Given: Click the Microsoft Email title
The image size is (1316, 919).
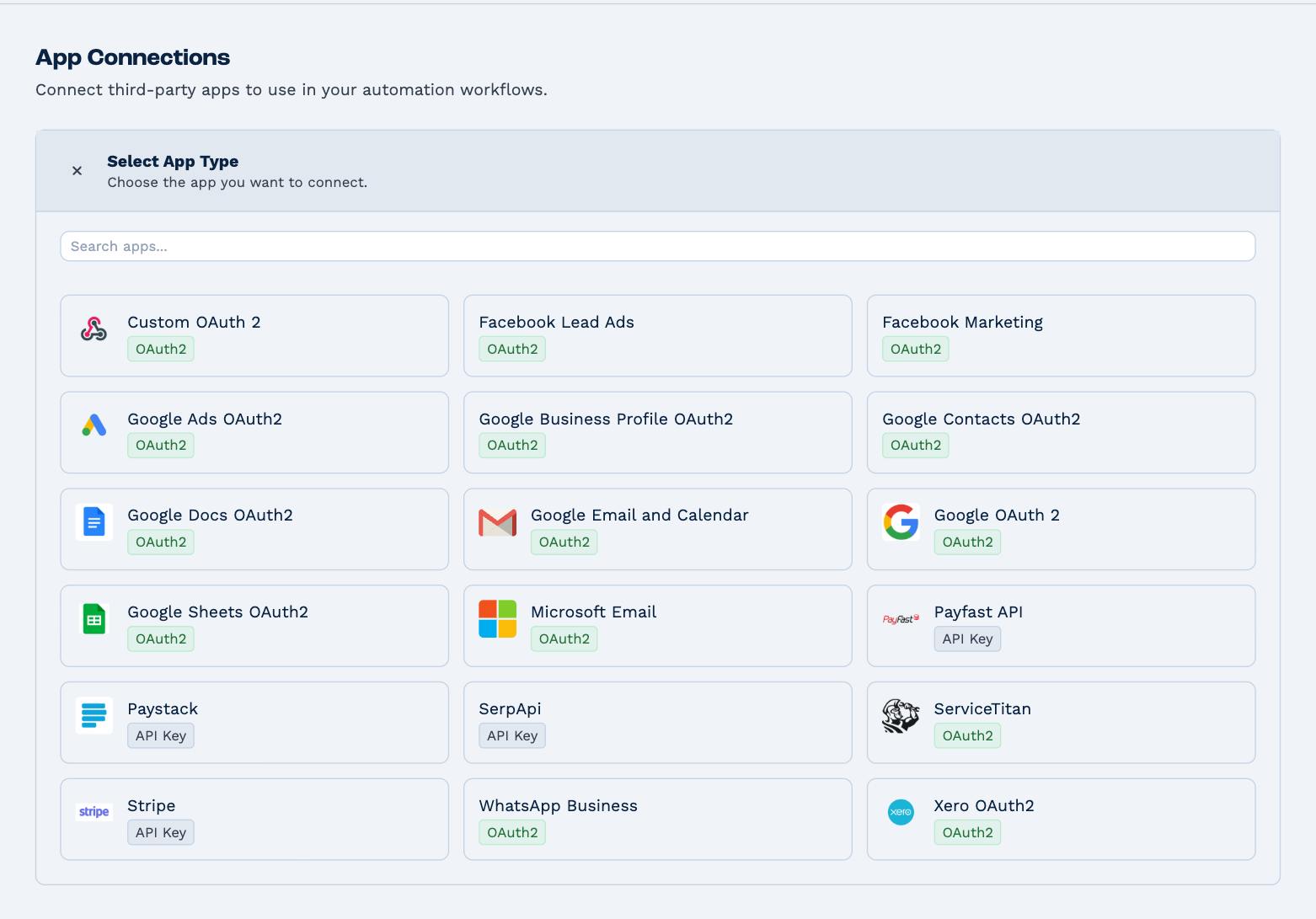Looking at the screenshot, I should point(593,612).
